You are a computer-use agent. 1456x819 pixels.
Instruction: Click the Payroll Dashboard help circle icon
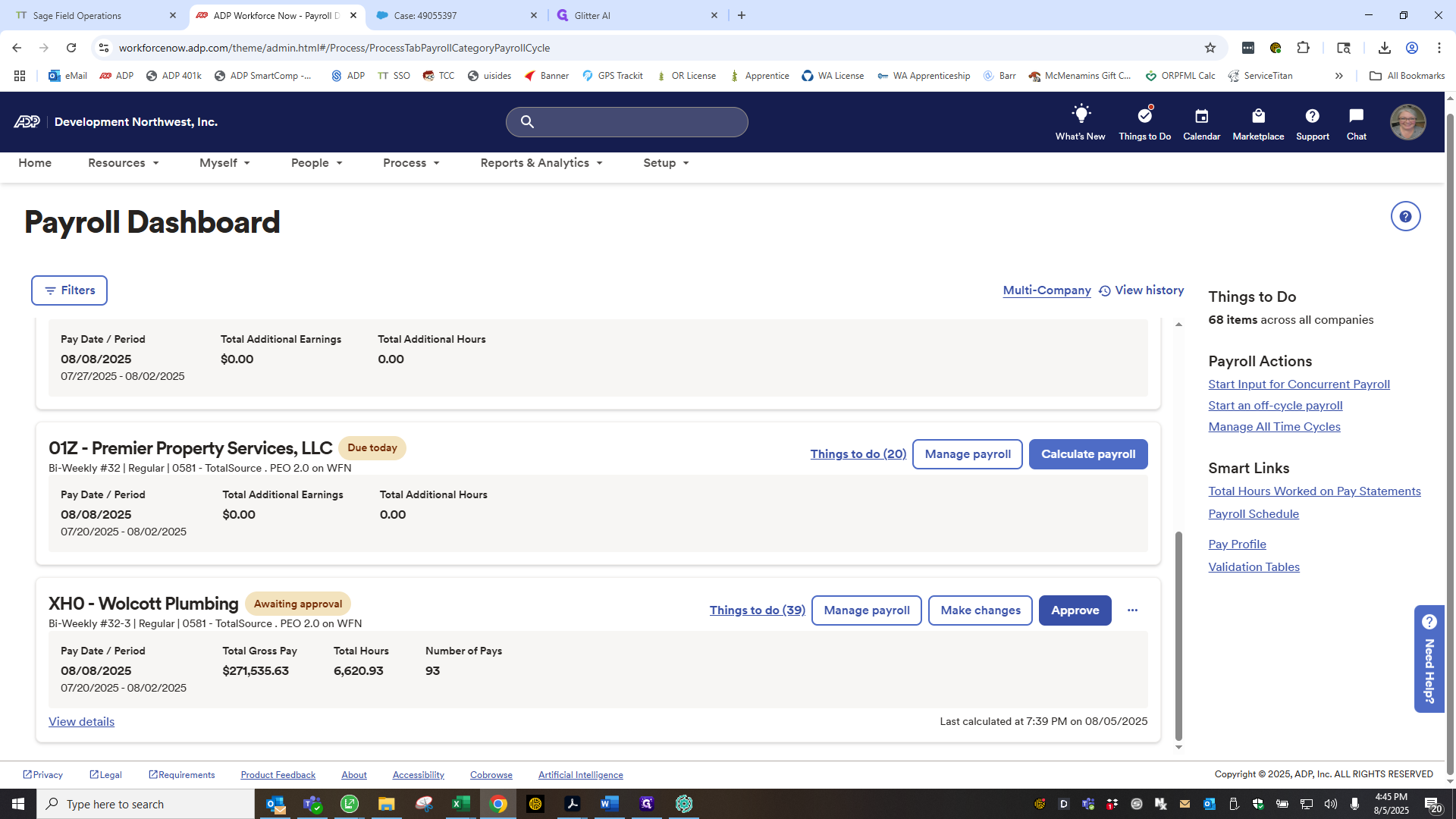(1405, 217)
